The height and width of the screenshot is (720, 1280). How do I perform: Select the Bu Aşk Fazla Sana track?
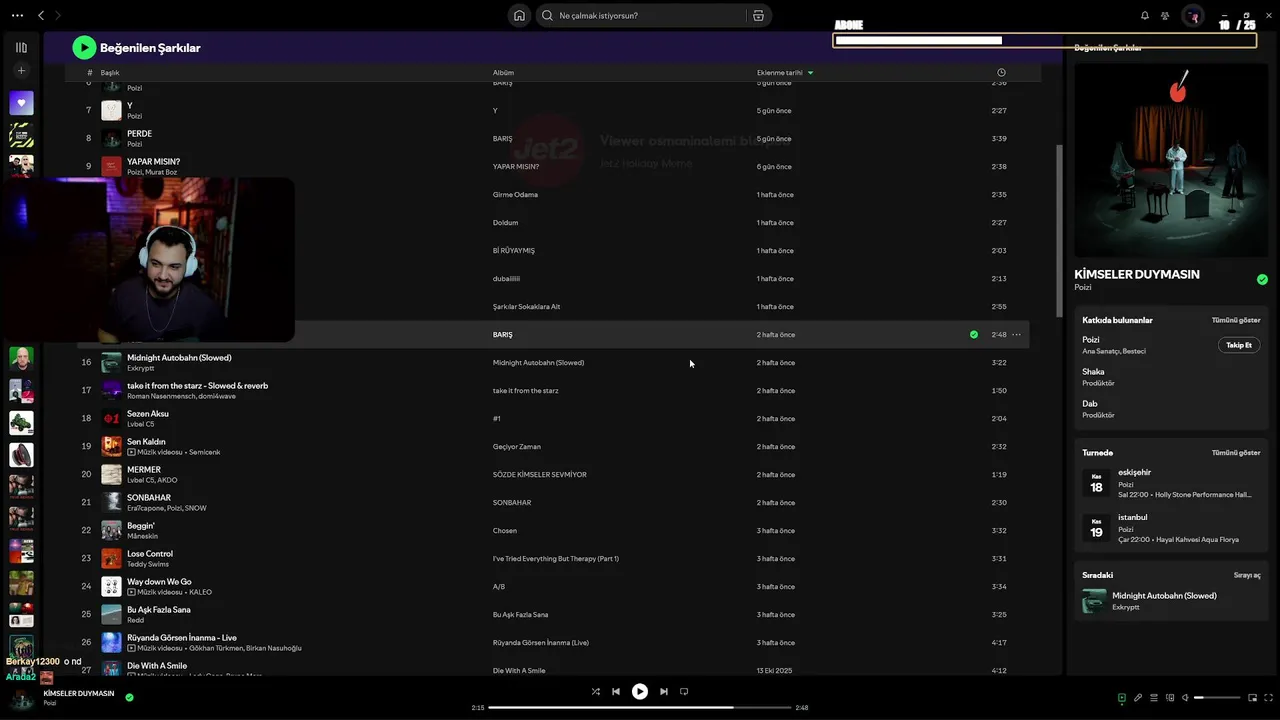(x=158, y=610)
